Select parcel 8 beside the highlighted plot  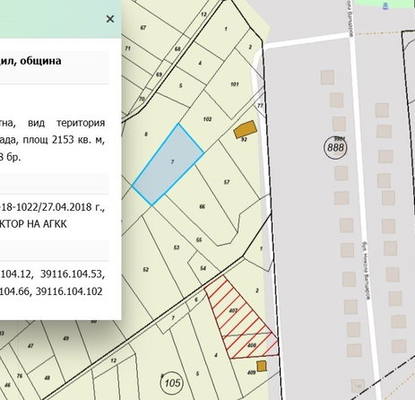(146, 134)
